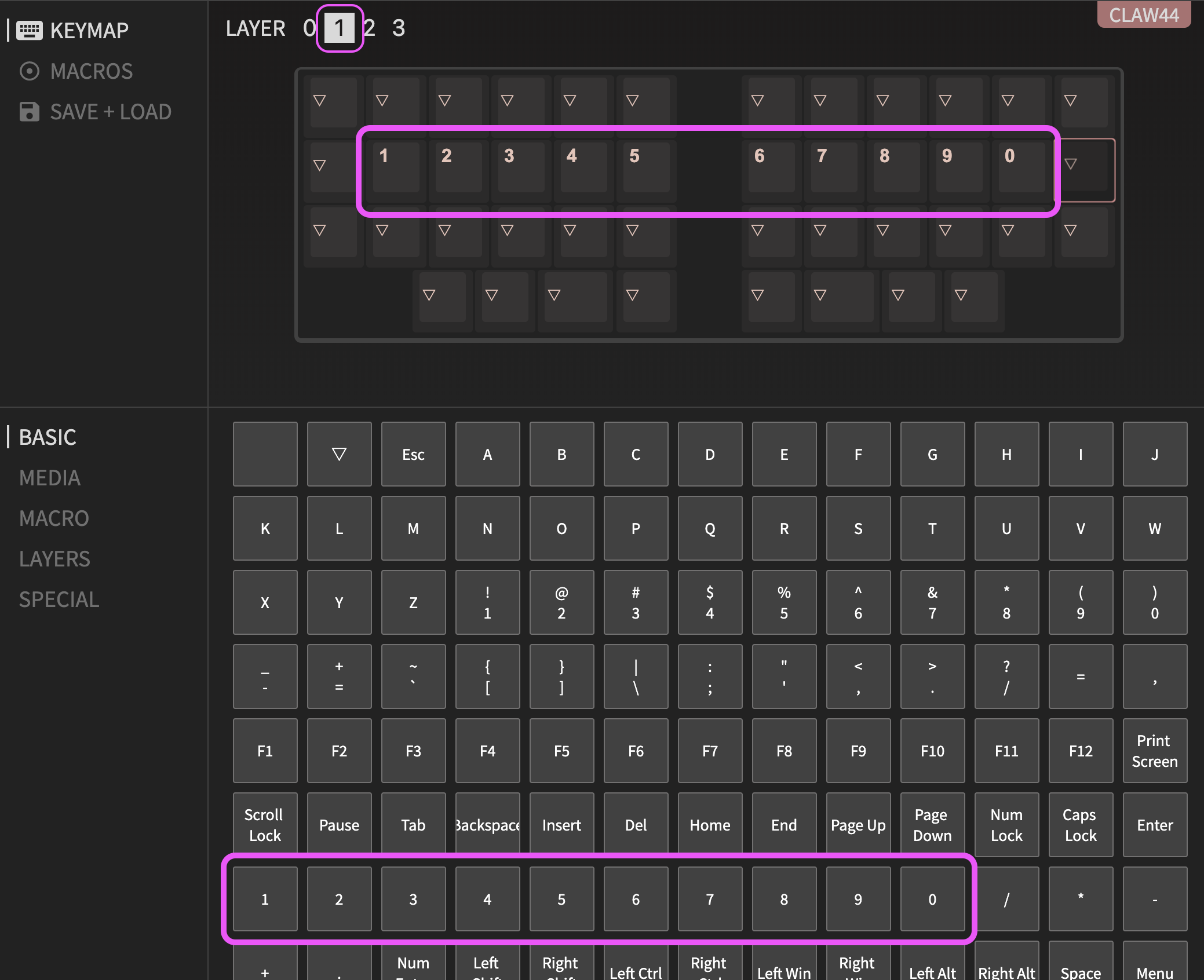The image size is (1204, 980).
Task: Open the SPECIAL keycode category
Action: click(59, 599)
